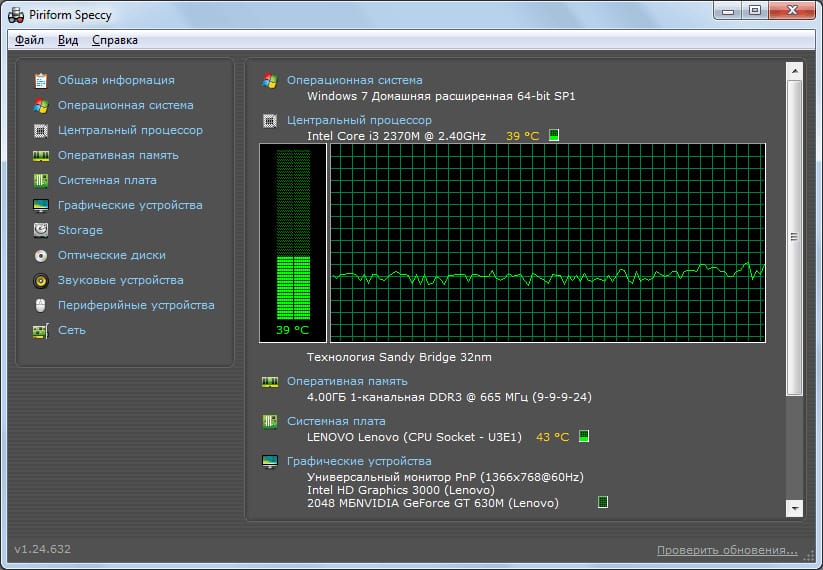Click the Общая информация sidebar icon
This screenshot has width=823, height=570.
[x=41, y=80]
